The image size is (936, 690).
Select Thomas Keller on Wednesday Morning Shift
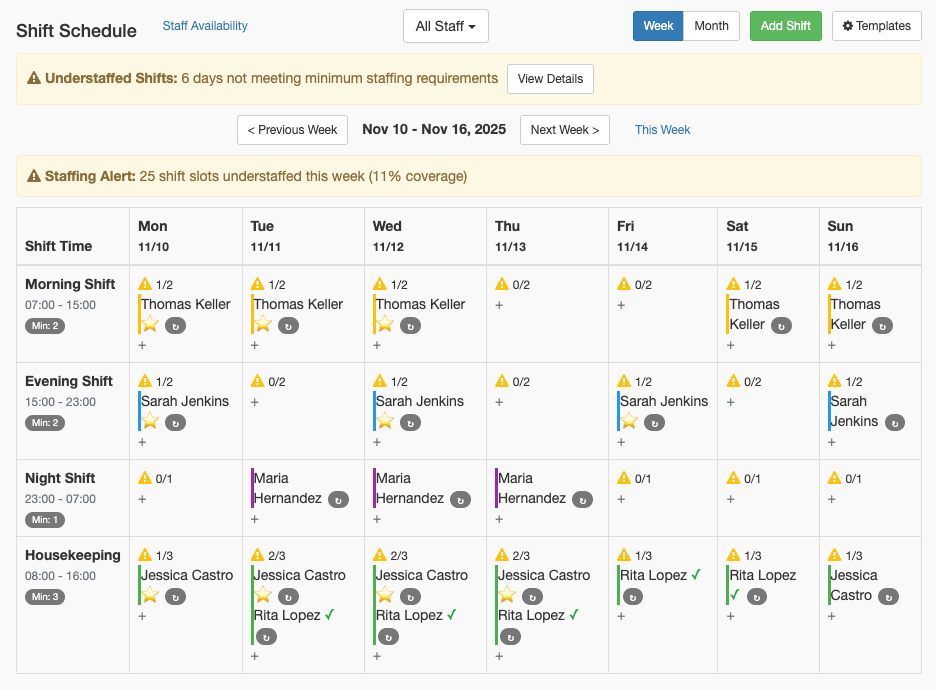[420, 304]
